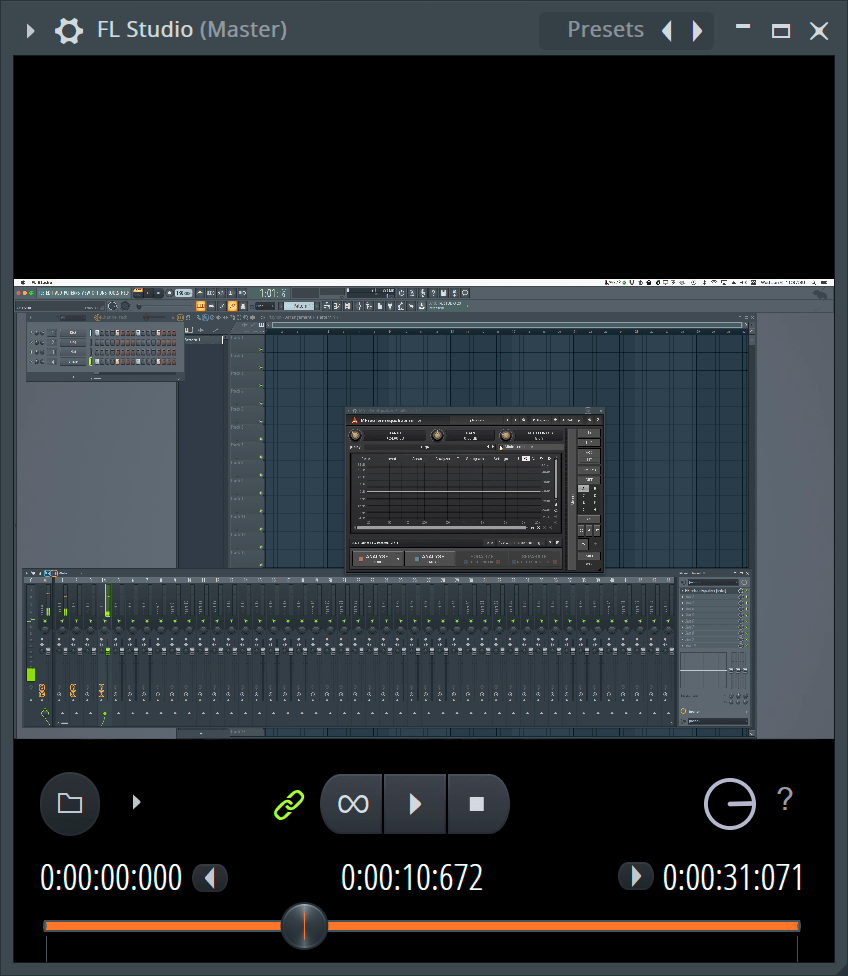Click the green chain link icon
848x976 pixels.
(x=288, y=803)
